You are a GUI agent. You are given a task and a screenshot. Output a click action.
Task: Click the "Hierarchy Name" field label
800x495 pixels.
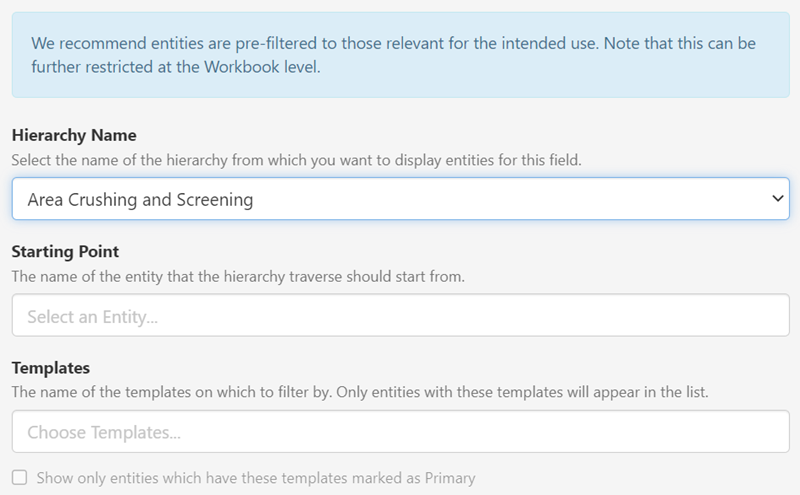(74, 135)
